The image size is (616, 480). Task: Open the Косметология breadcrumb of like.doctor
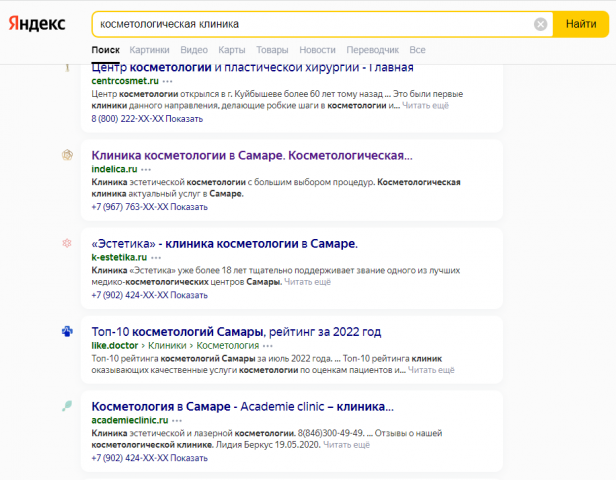(227, 346)
